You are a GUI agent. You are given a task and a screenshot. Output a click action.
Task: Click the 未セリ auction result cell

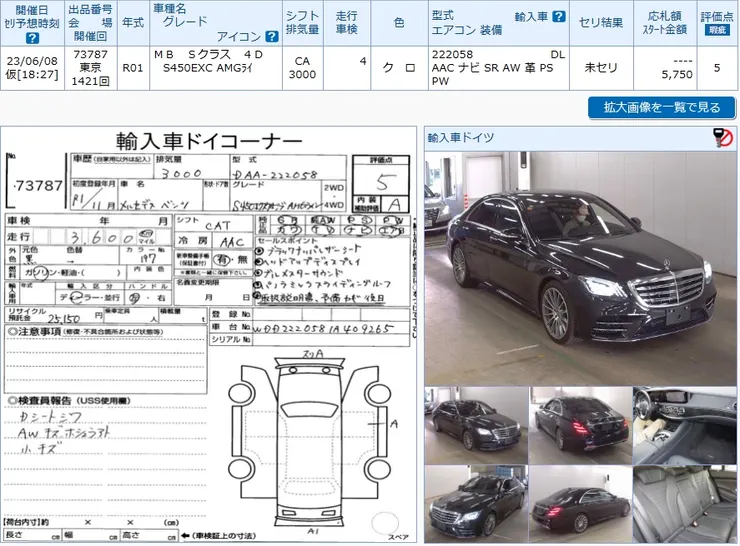(601, 68)
